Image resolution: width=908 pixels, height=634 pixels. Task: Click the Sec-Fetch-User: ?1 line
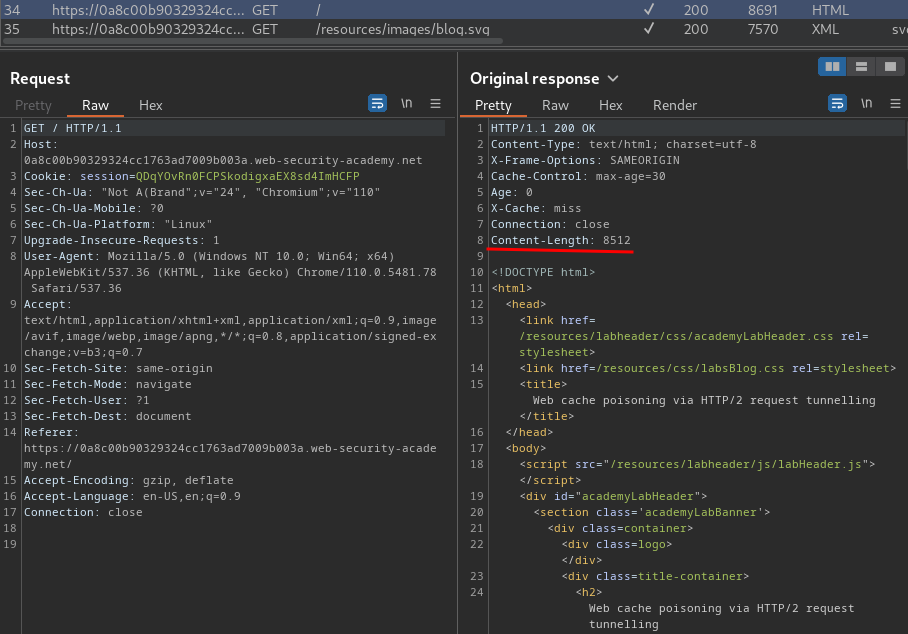86,400
